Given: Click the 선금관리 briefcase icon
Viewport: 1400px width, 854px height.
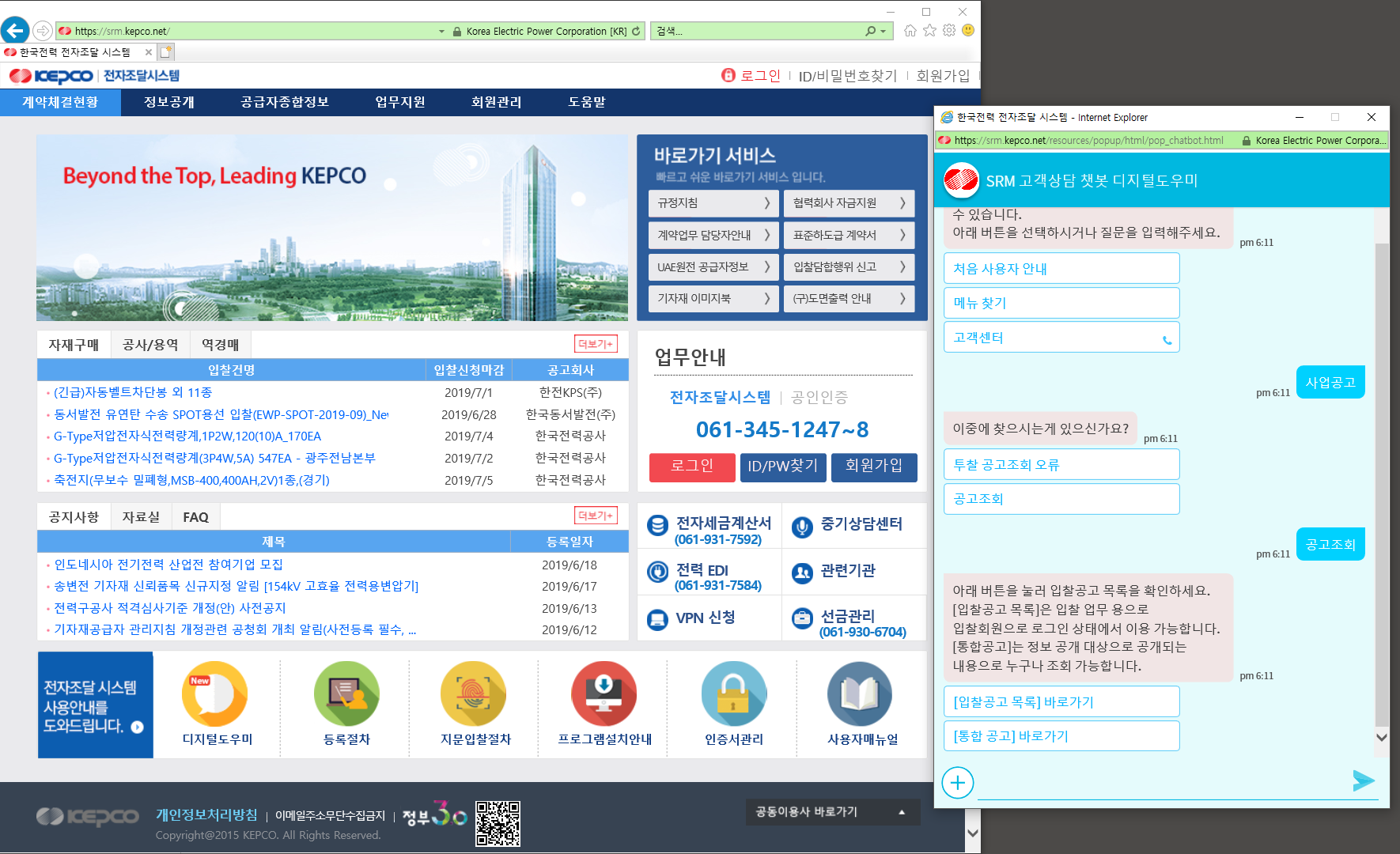Looking at the screenshot, I should pyautogui.click(x=802, y=618).
